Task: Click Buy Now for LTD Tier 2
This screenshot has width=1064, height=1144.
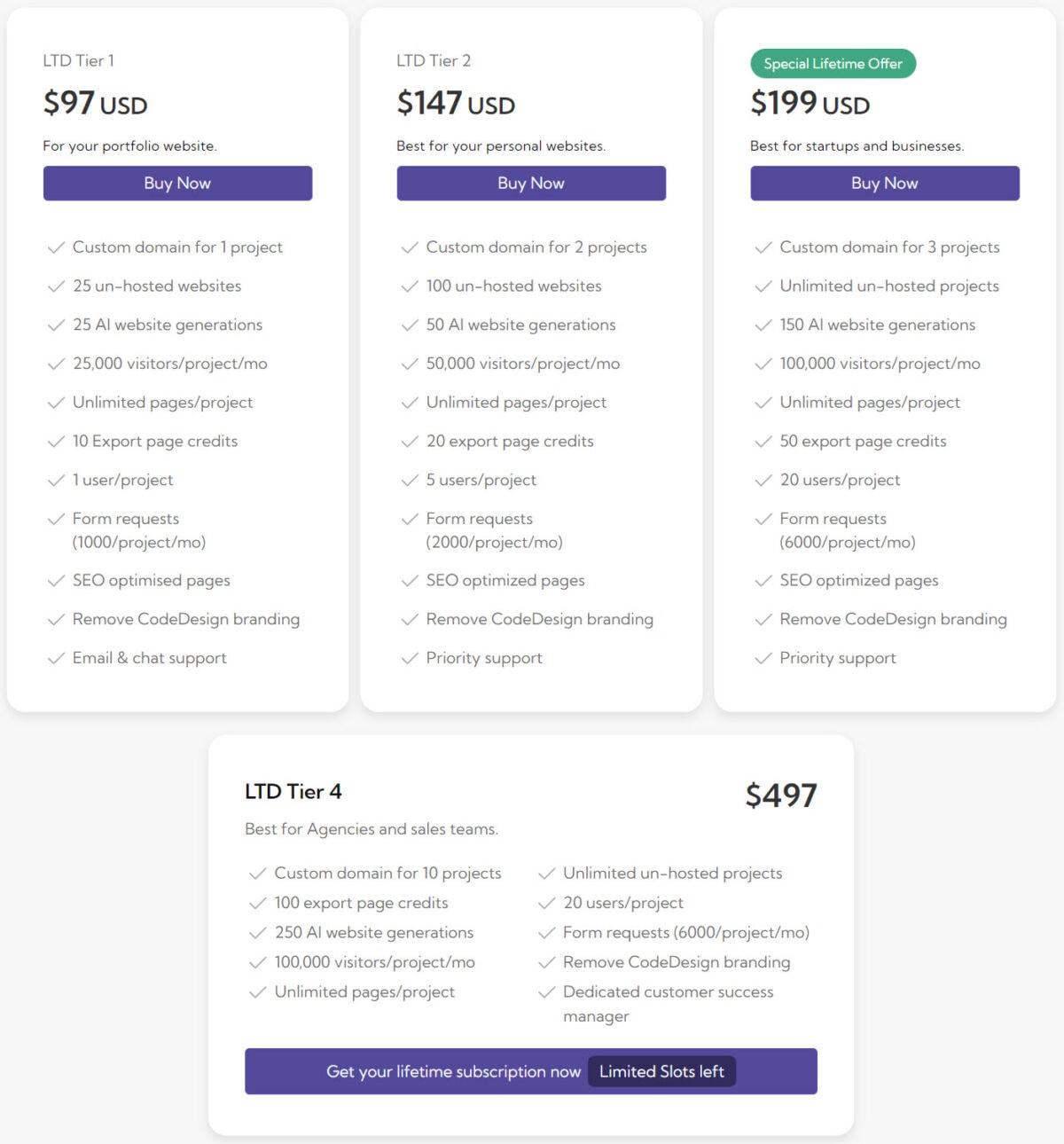Action: [x=530, y=183]
